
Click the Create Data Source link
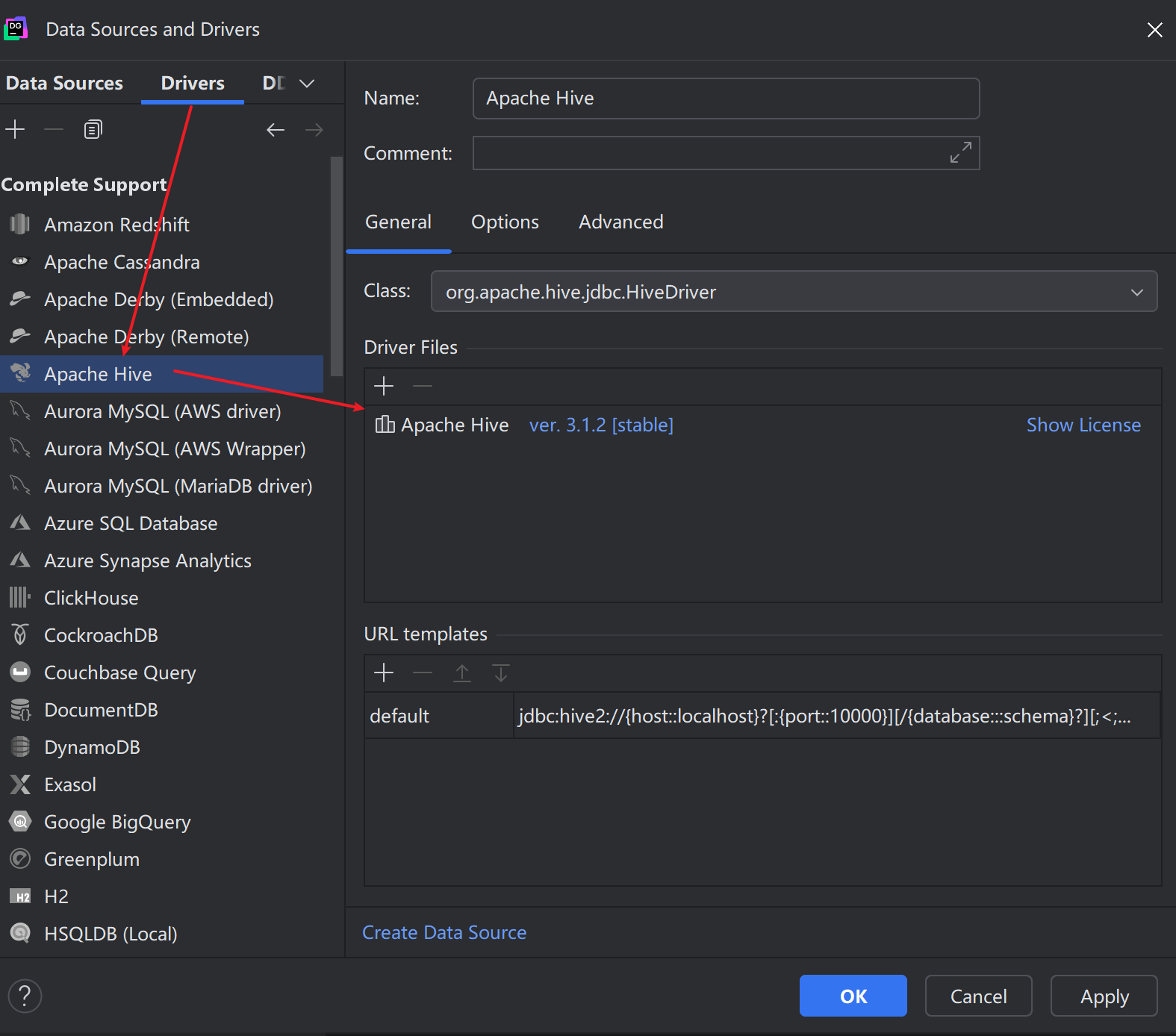pyautogui.click(x=444, y=932)
